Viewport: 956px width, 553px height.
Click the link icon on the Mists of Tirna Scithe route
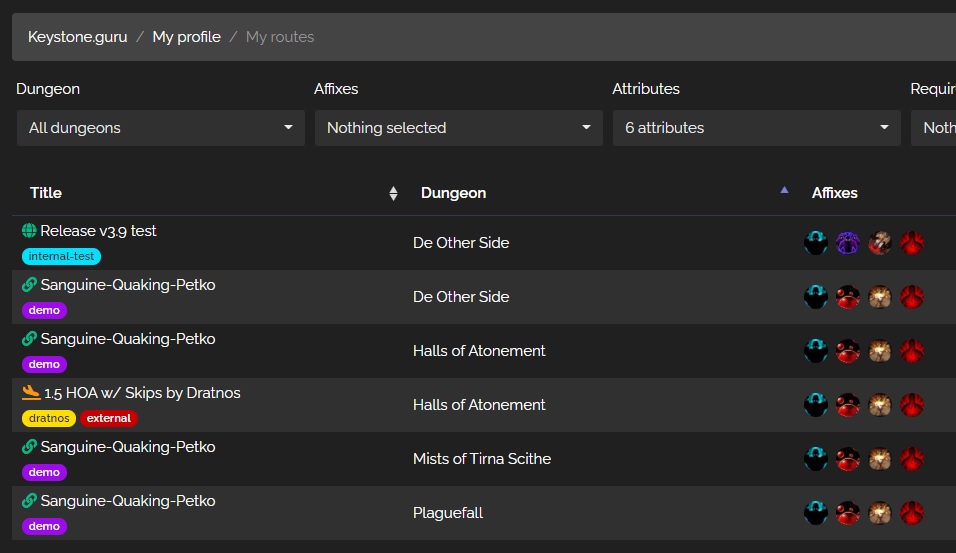29,447
